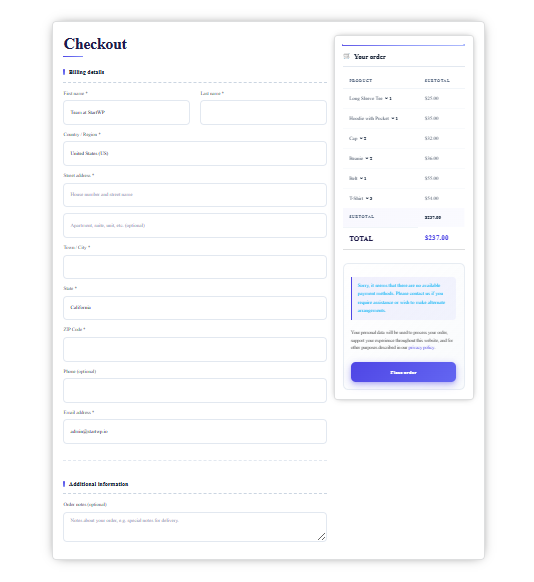Open the Country / Region dropdown
The image size is (534, 582).
click(x=195, y=153)
